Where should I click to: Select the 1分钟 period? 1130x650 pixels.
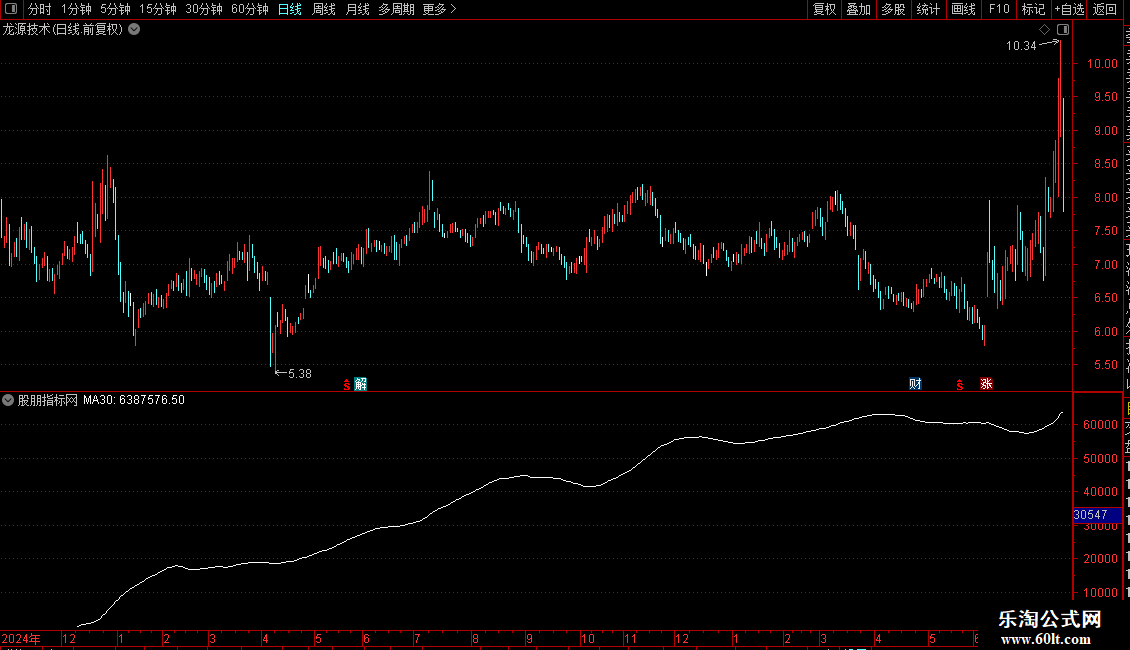(76, 9)
